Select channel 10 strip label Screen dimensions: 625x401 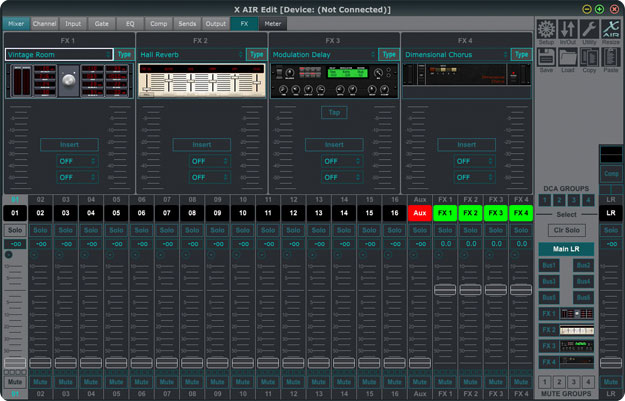click(243, 213)
